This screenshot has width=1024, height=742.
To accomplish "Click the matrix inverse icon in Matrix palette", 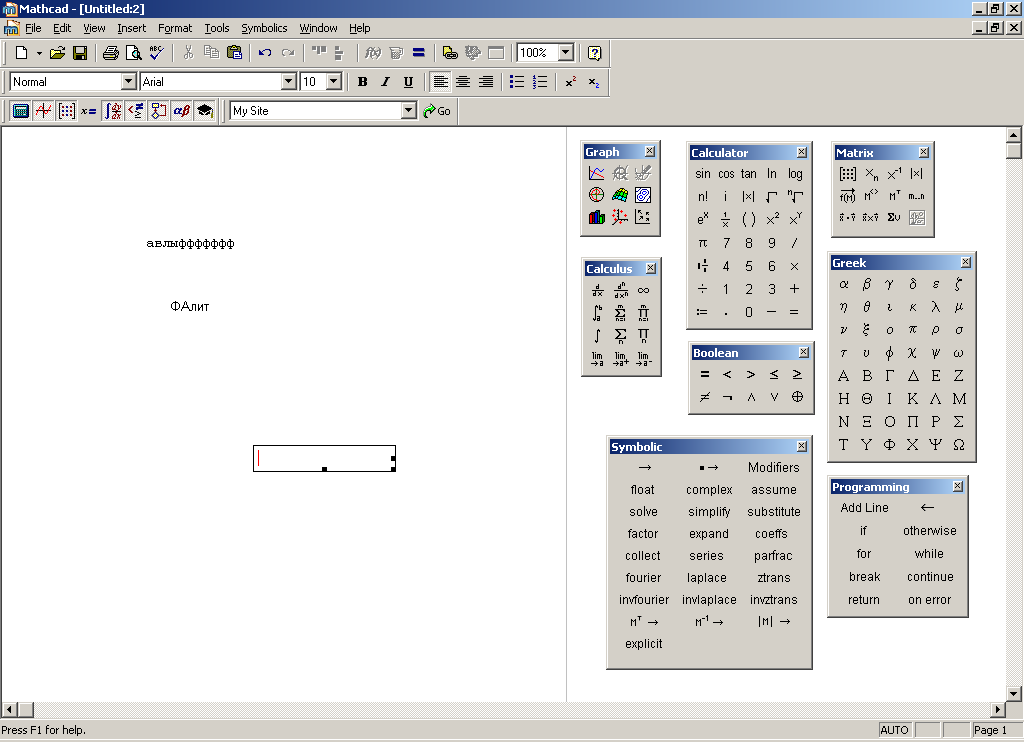I will (894, 174).
